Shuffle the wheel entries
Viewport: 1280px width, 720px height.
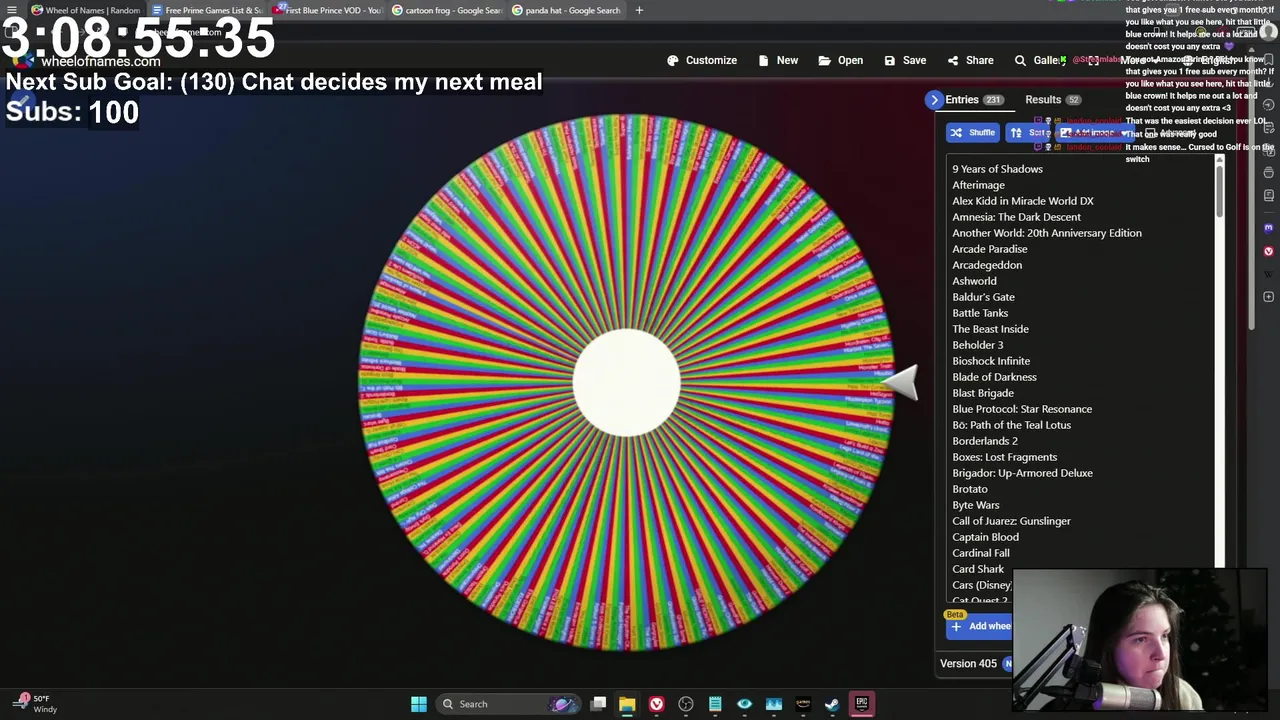click(972, 133)
